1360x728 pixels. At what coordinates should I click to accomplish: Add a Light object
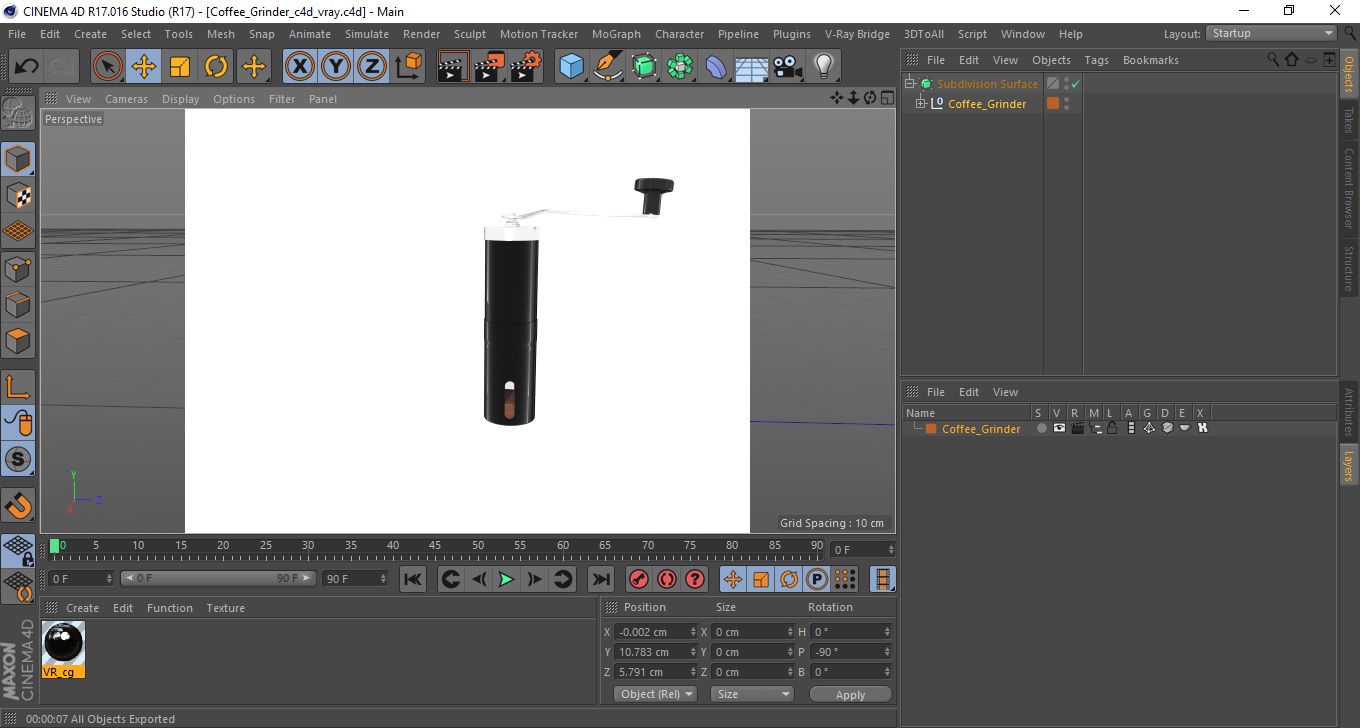(824, 67)
